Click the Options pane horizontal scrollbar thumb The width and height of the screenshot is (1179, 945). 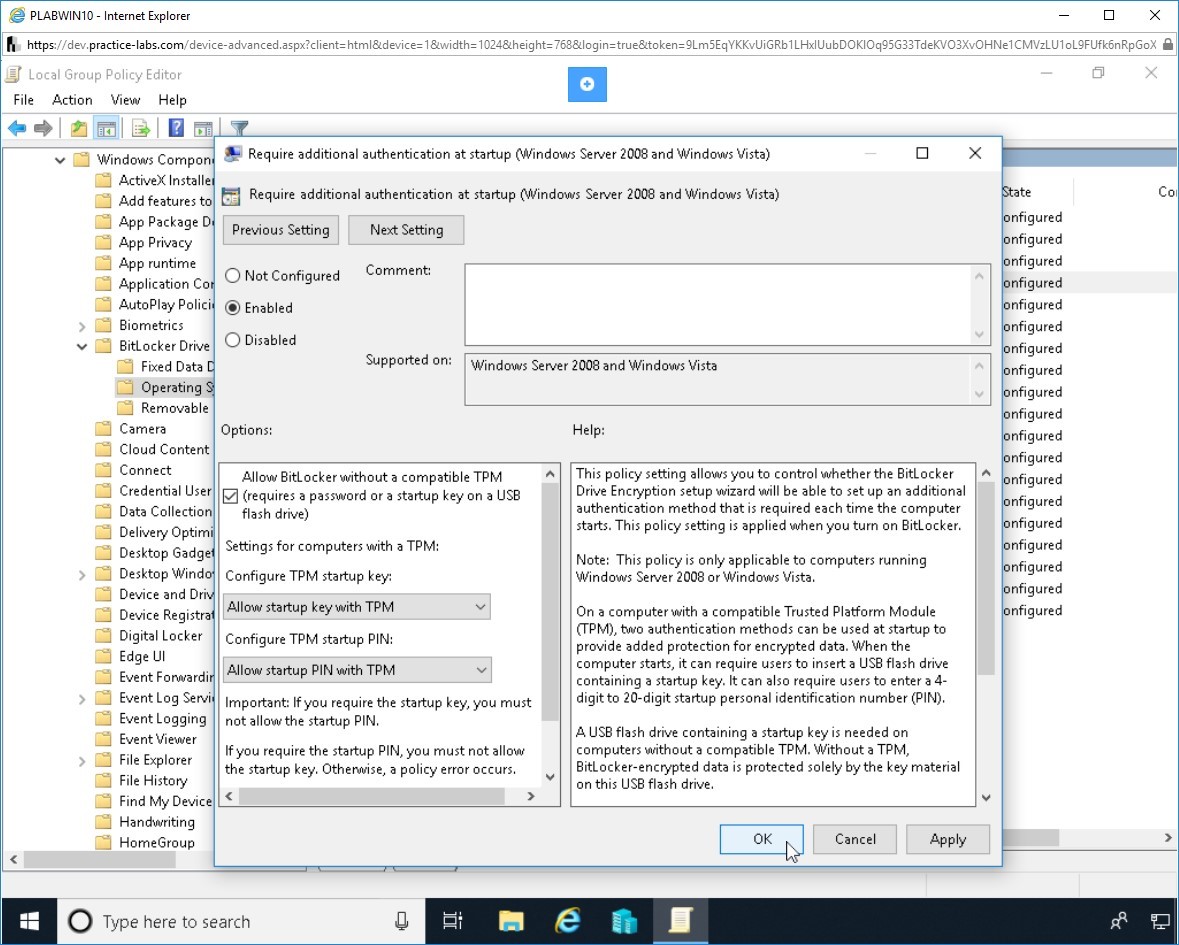pyautogui.click(x=371, y=796)
